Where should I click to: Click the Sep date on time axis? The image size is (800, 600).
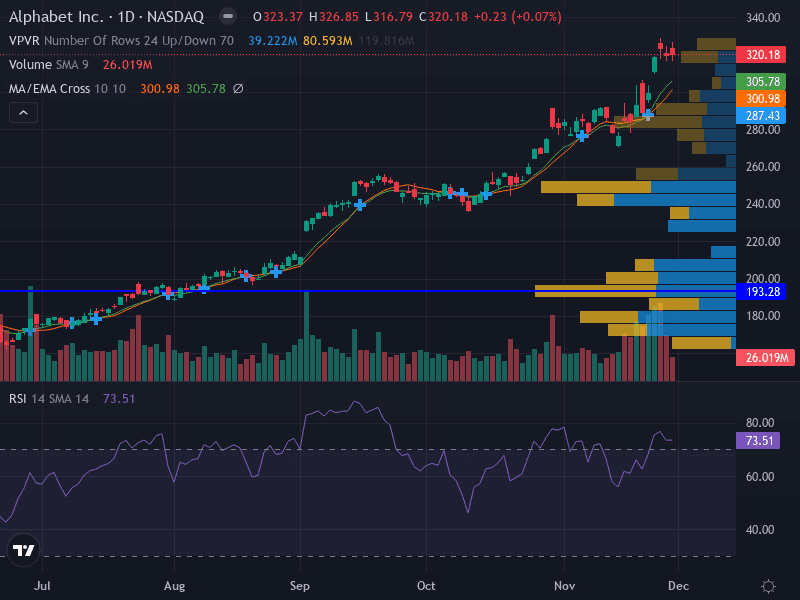(299, 586)
